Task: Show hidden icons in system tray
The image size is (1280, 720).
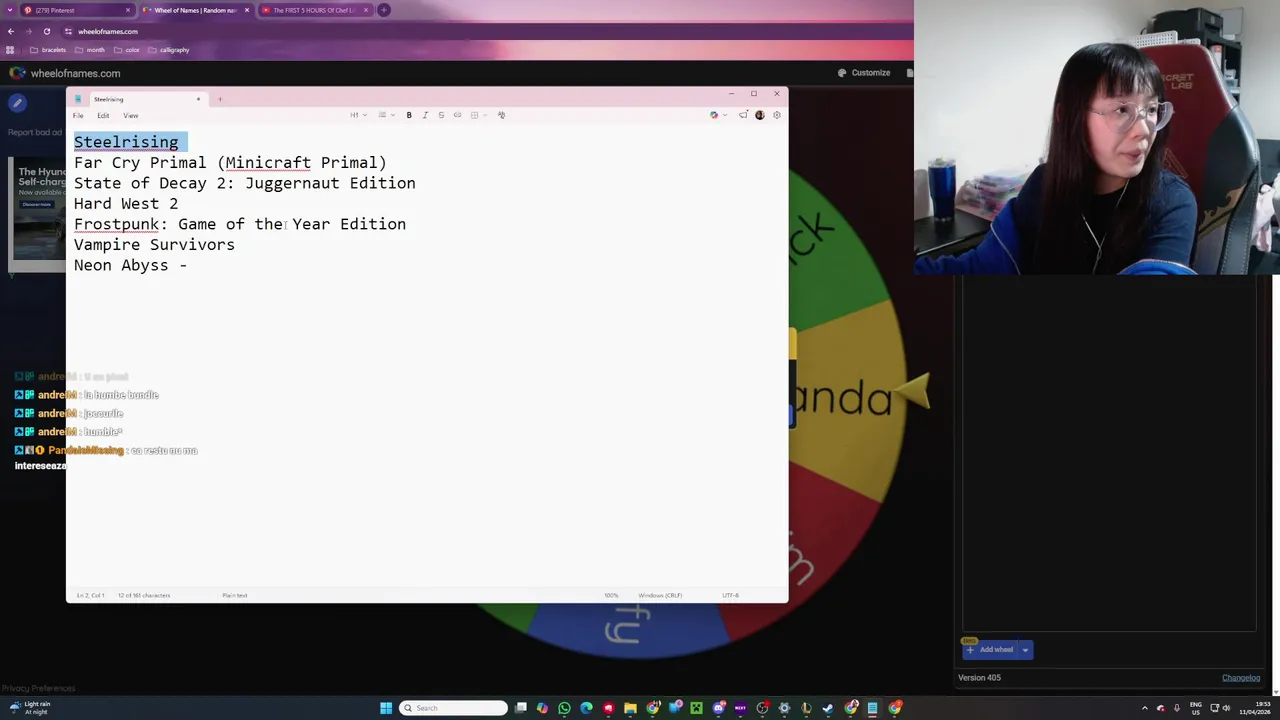Action: tap(1145, 708)
